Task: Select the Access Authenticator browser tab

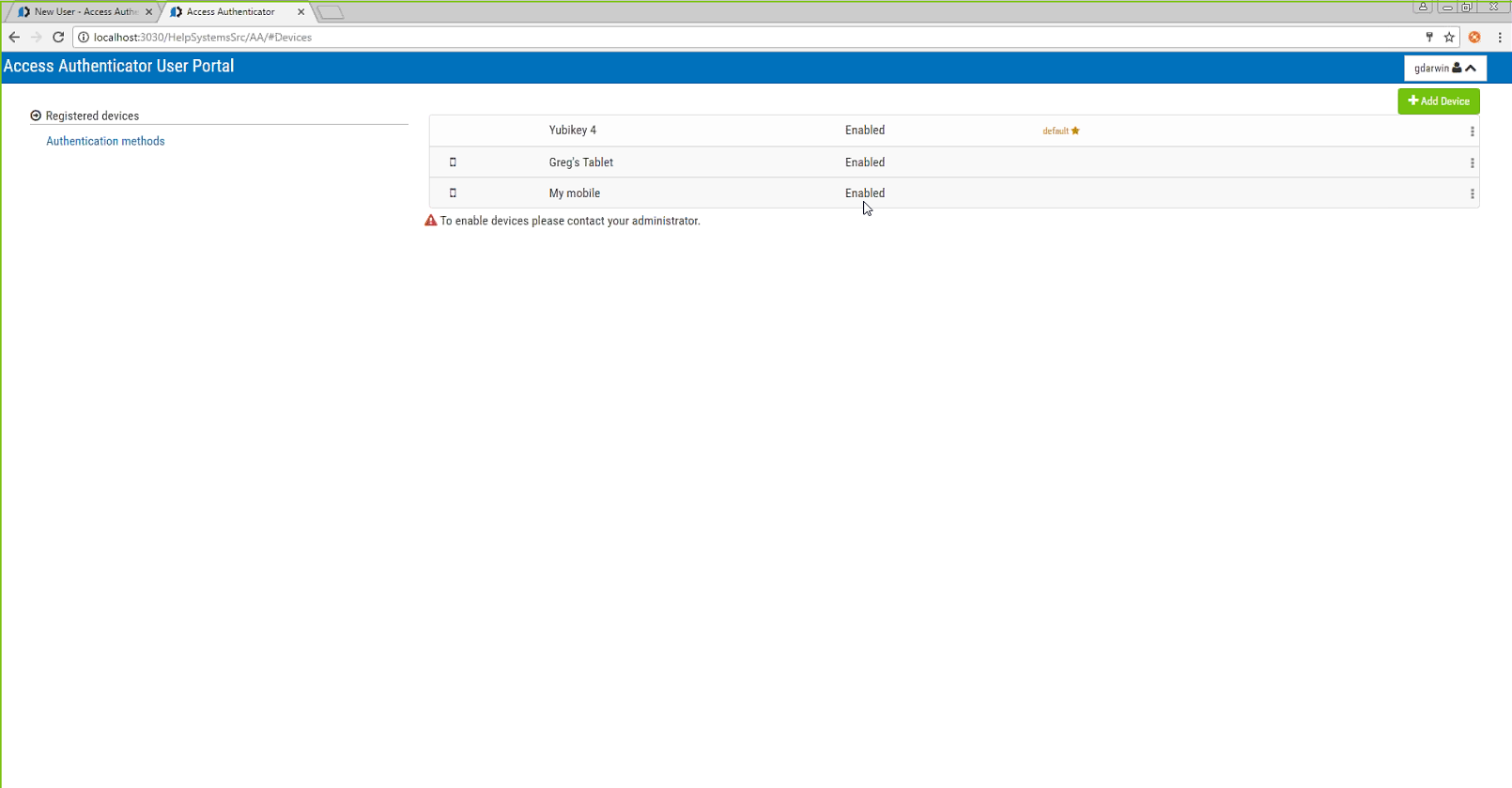Action: tap(231, 12)
